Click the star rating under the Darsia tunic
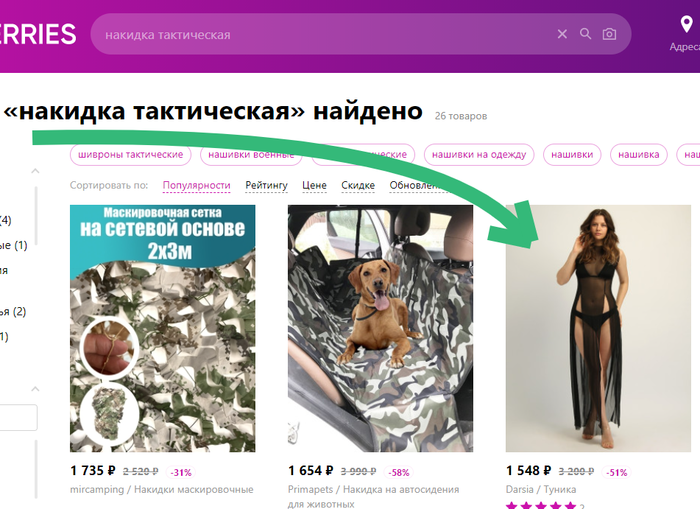The image size is (700, 509). click(541, 505)
